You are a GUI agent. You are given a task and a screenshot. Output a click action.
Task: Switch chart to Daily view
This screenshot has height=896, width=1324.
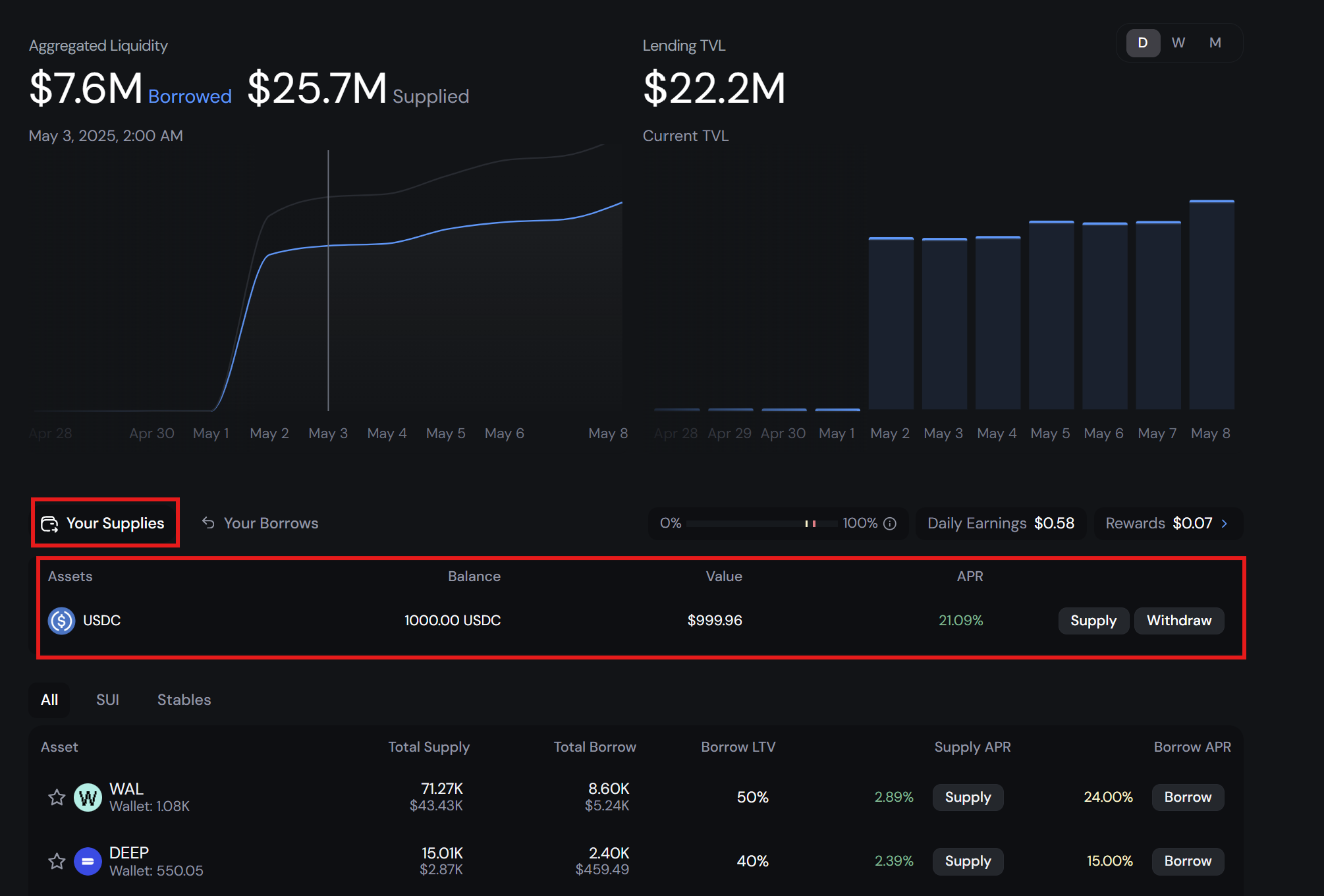(1143, 43)
